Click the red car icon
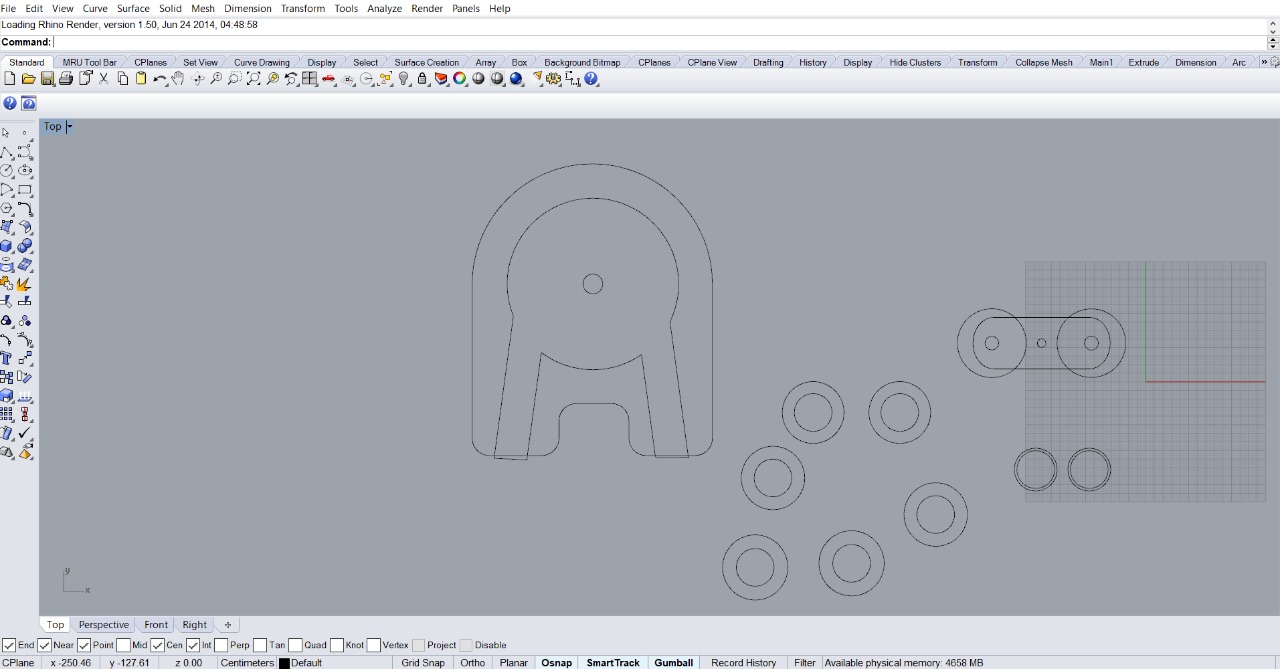The height and width of the screenshot is (669, 1280). [x=329, y=79]
